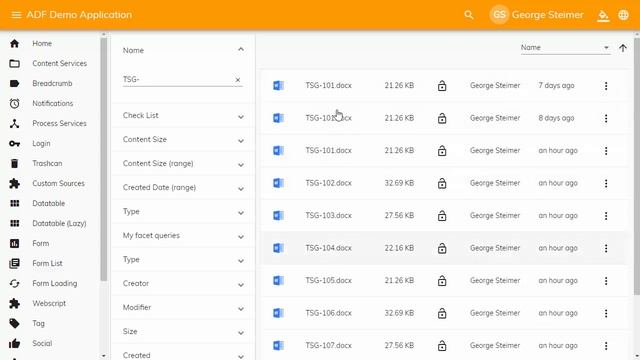Click the 22.16 KB size cell
This screenshot has height=360, width=640.
(399, 248)
